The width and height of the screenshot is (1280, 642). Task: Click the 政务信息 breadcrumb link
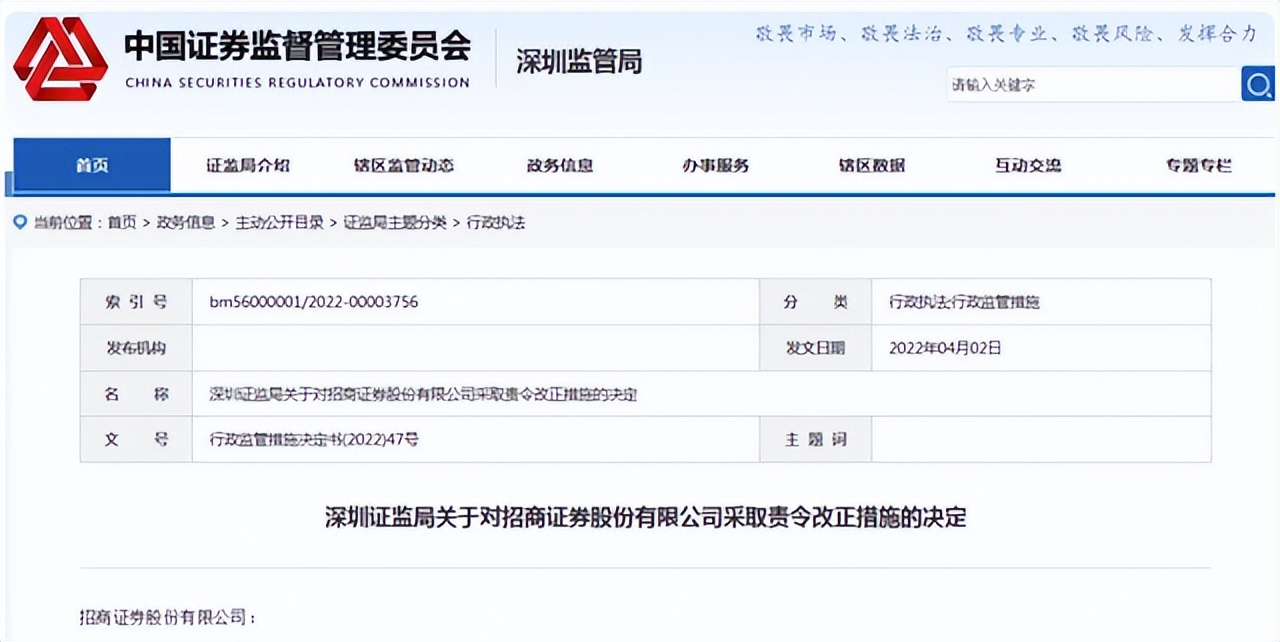(186, 222)
